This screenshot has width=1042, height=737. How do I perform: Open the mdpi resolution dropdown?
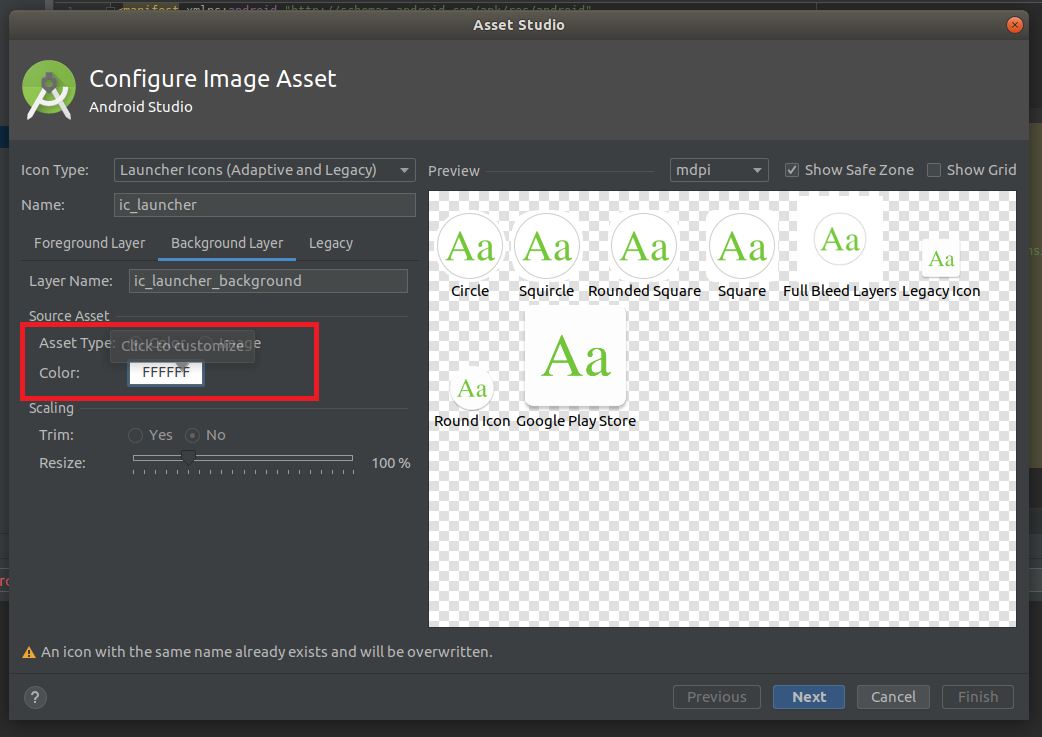click(x=718, y=169)
